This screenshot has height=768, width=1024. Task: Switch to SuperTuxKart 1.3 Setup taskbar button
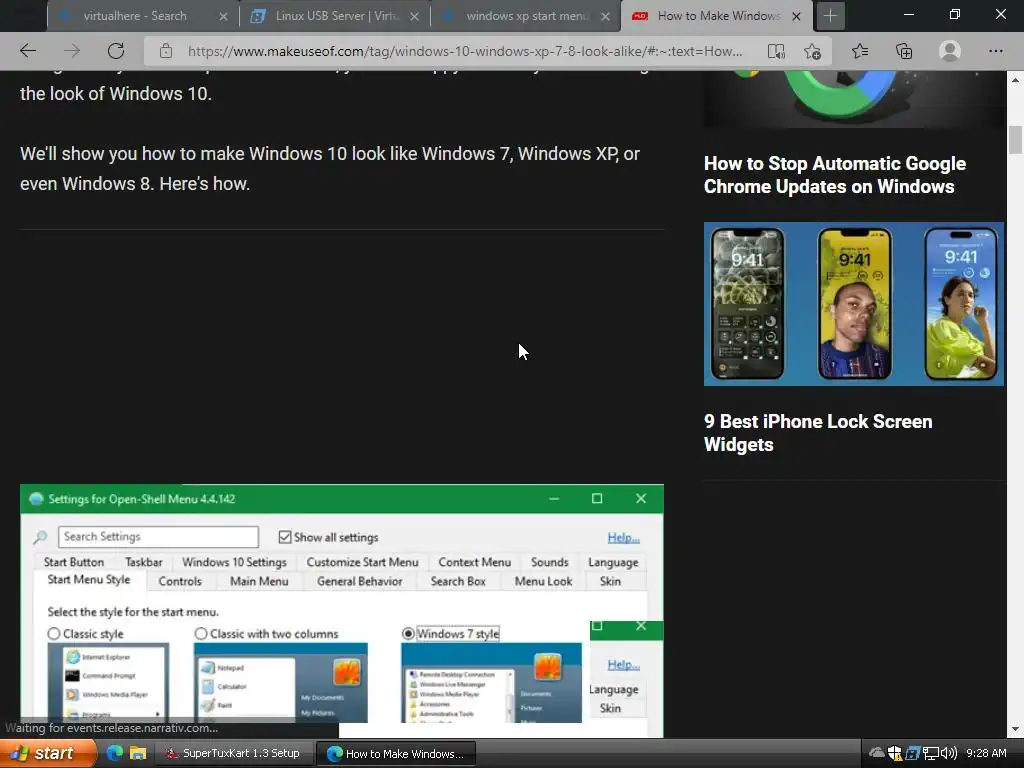click(234, 753)
